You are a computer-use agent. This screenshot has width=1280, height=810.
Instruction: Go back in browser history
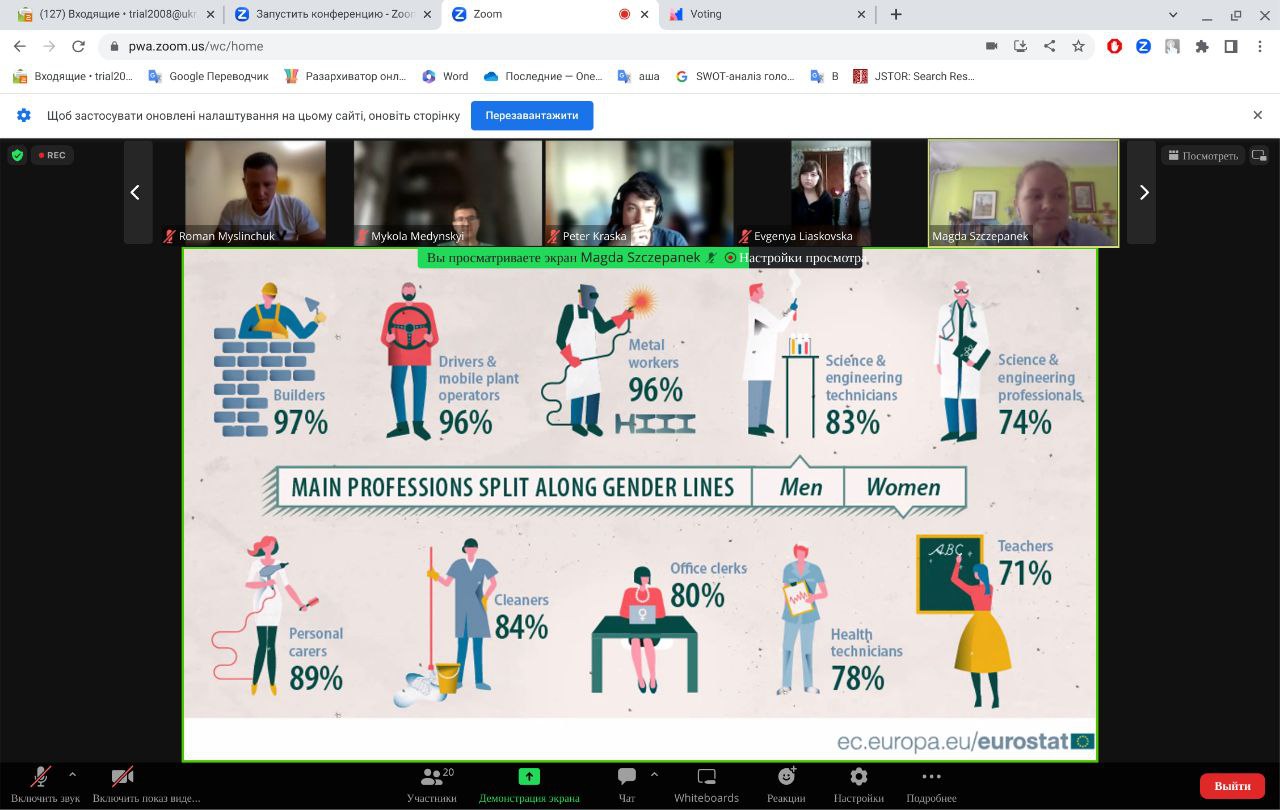pos(20,46)
